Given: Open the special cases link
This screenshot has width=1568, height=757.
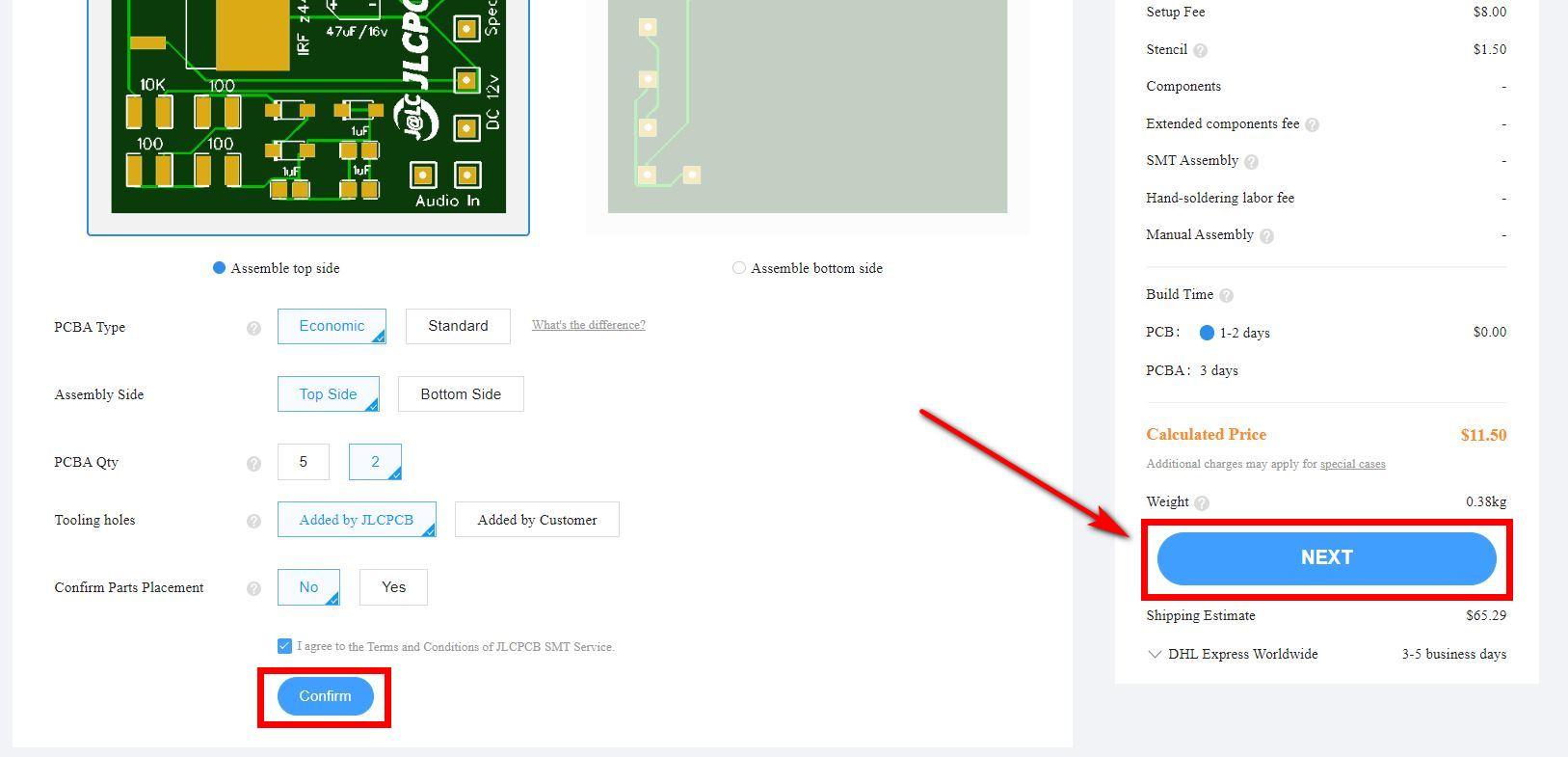Looking at the screenshot, I should tap(1353, 464).
